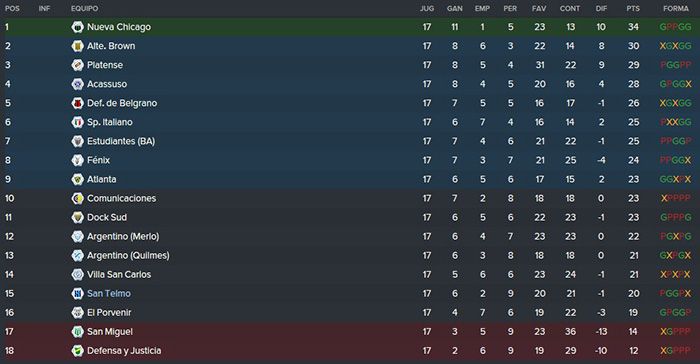Viewport: 700px width, 364px height.
Task: Click the Atlanta club badge icon
Action: point(78,179)
